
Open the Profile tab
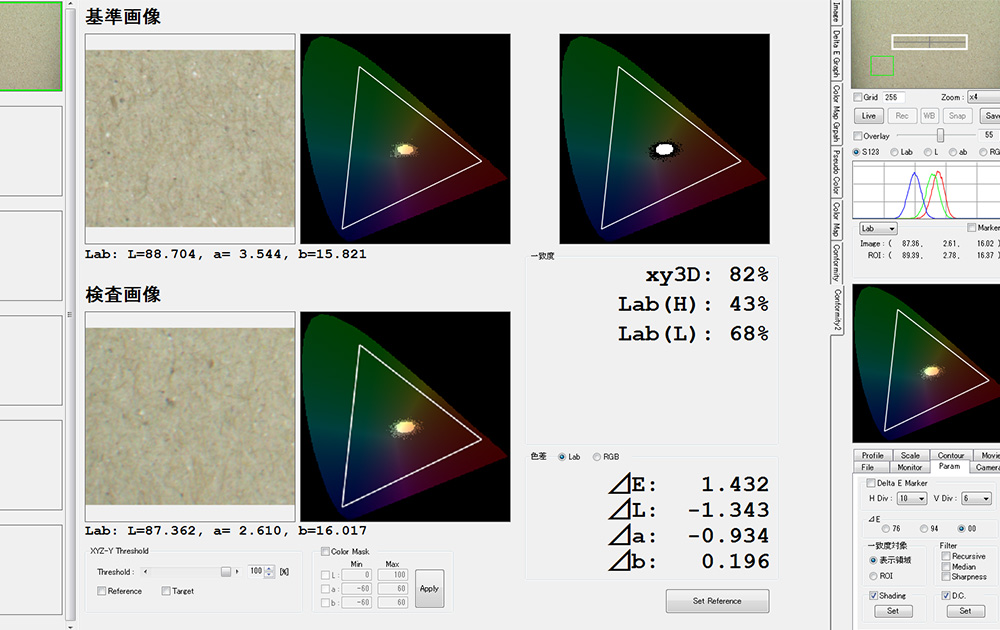(x=872, y=455)
